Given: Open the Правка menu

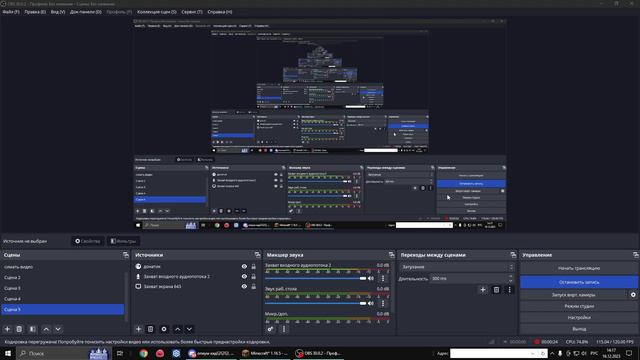Looking at the screenshot, I should tap(35, 12).
